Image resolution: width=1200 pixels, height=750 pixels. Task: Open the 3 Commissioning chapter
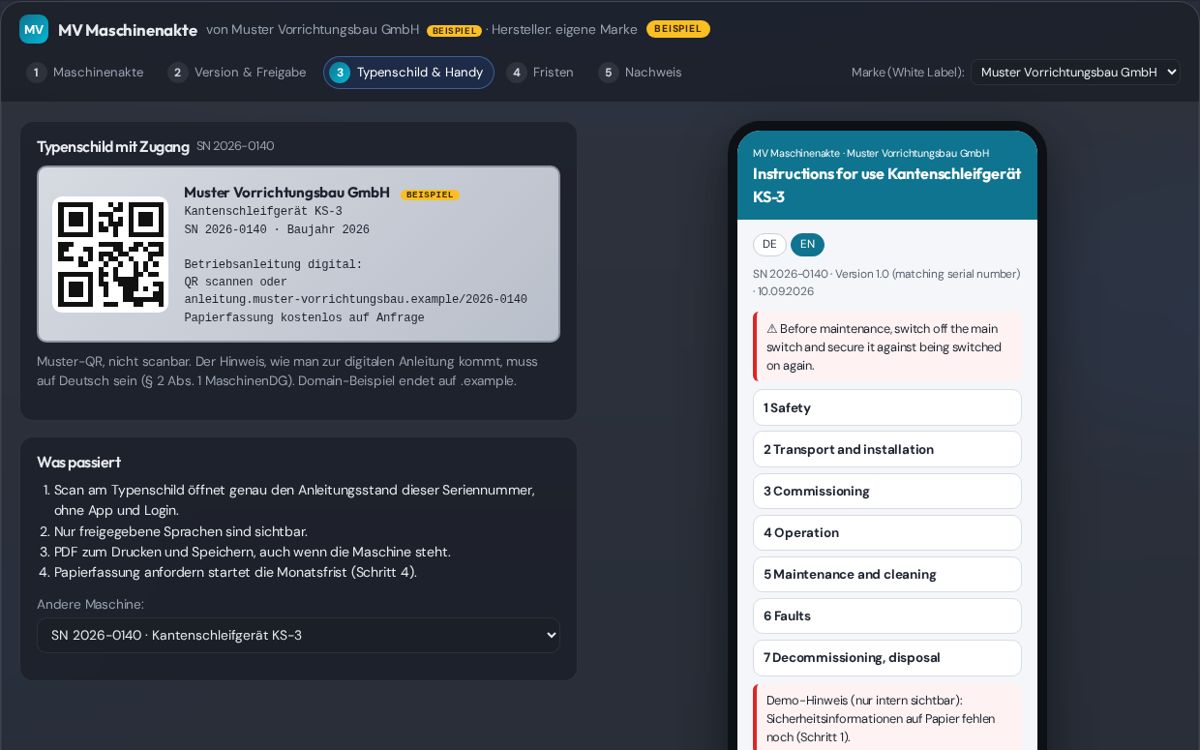click(x=887, y=491)
